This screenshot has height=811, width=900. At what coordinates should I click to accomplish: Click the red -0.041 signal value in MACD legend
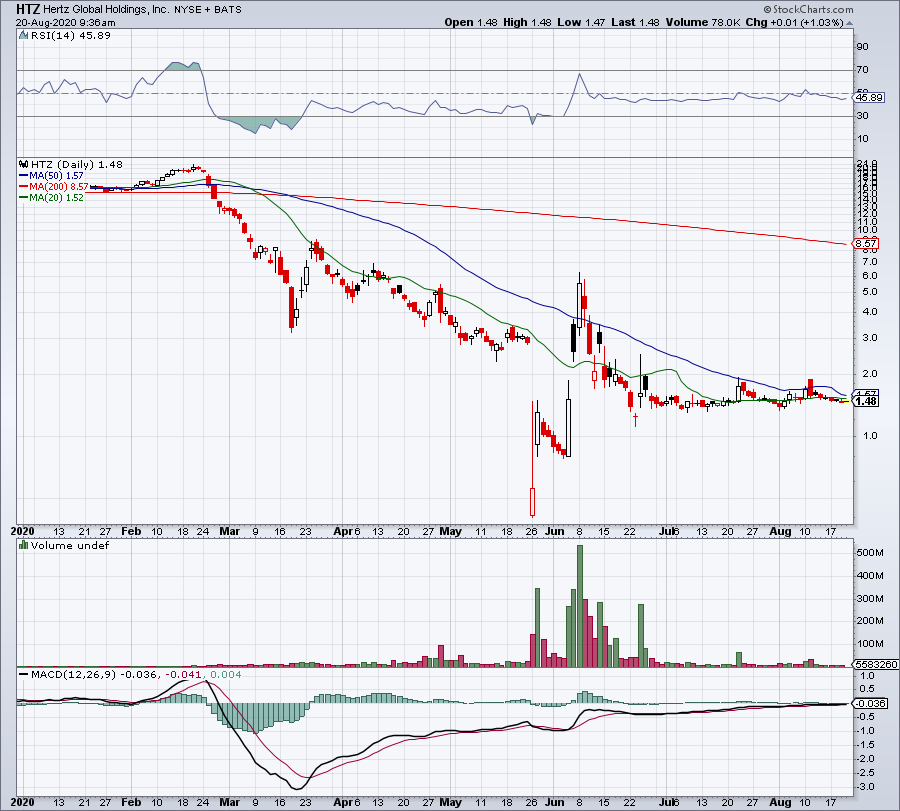tap(184, 674)
